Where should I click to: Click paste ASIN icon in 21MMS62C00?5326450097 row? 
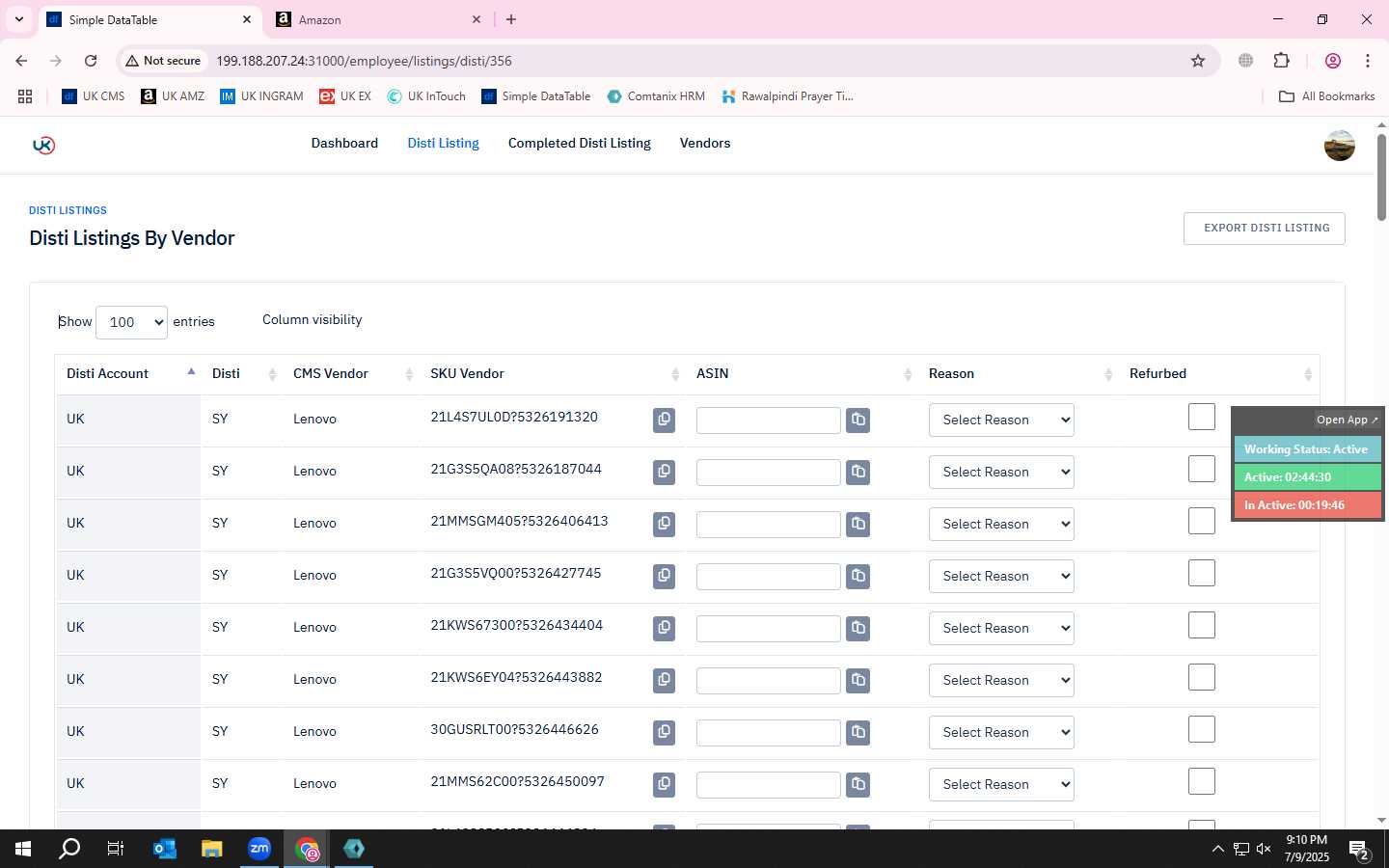pyautogui.click(x=858, y=784)
